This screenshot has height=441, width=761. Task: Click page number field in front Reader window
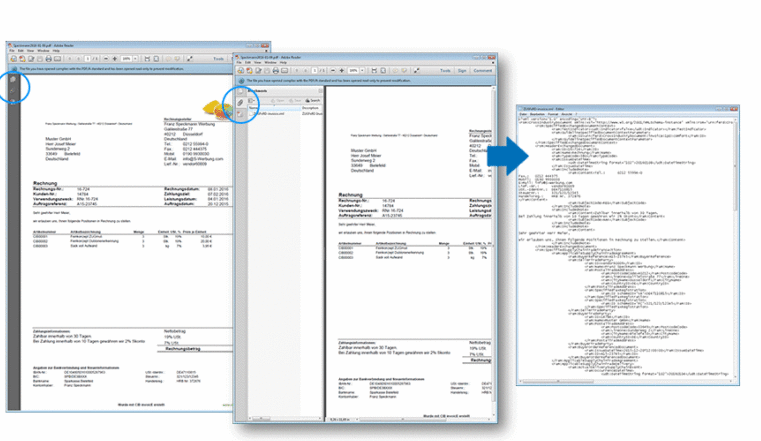click(x=314, y=70)
